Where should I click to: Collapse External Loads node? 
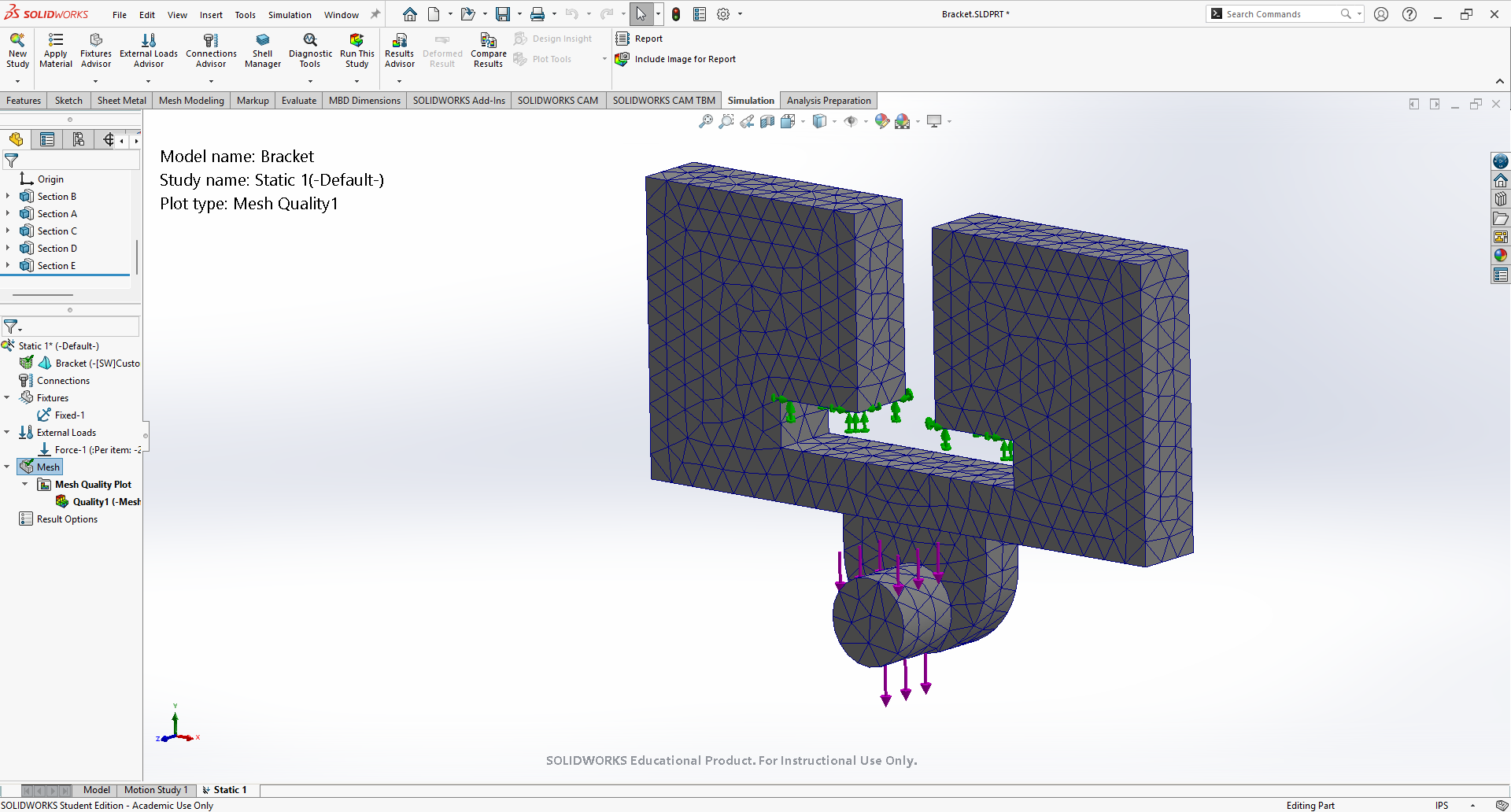(7, 433)
